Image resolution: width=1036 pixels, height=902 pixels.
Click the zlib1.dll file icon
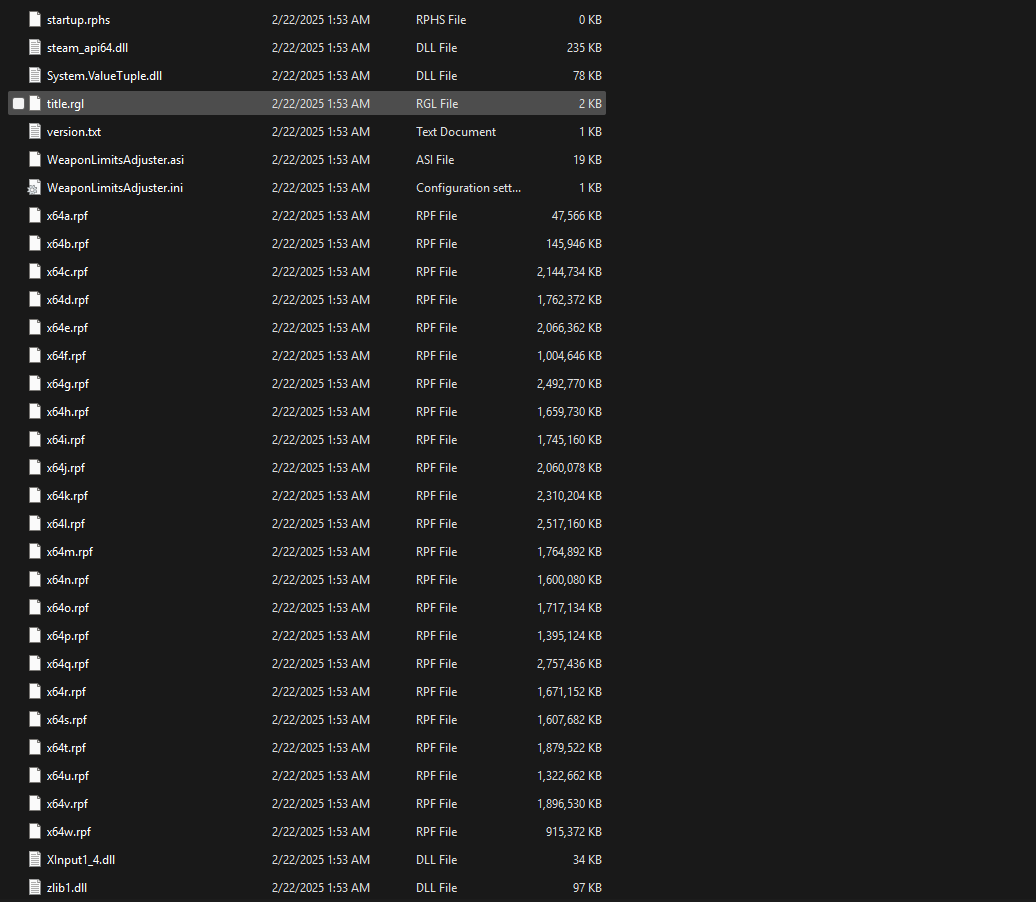[35, 887]
